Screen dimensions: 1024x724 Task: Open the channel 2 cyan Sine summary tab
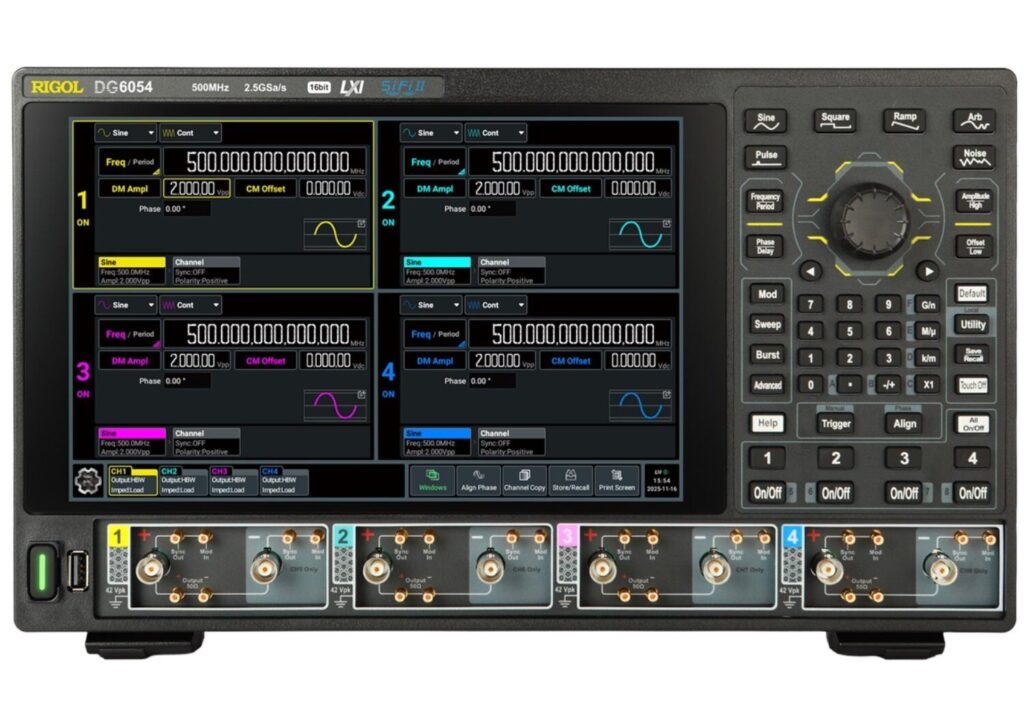click(x=438, y=271)
